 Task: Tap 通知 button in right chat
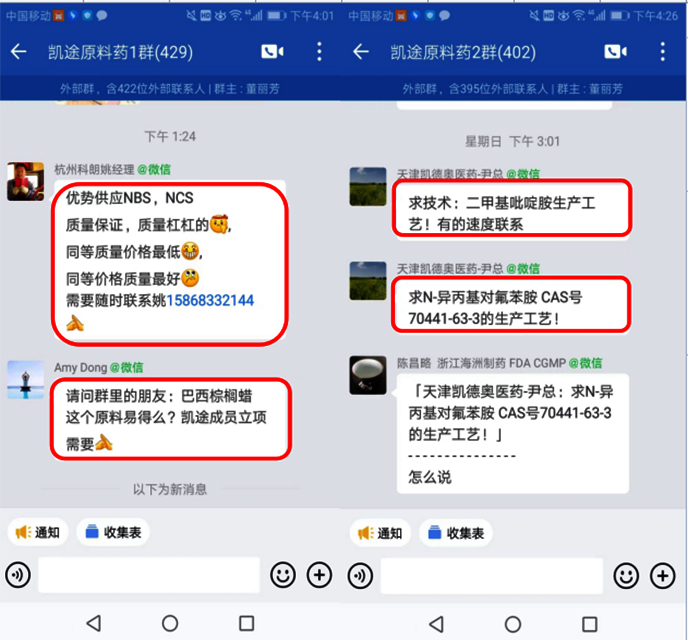[380, 533]
